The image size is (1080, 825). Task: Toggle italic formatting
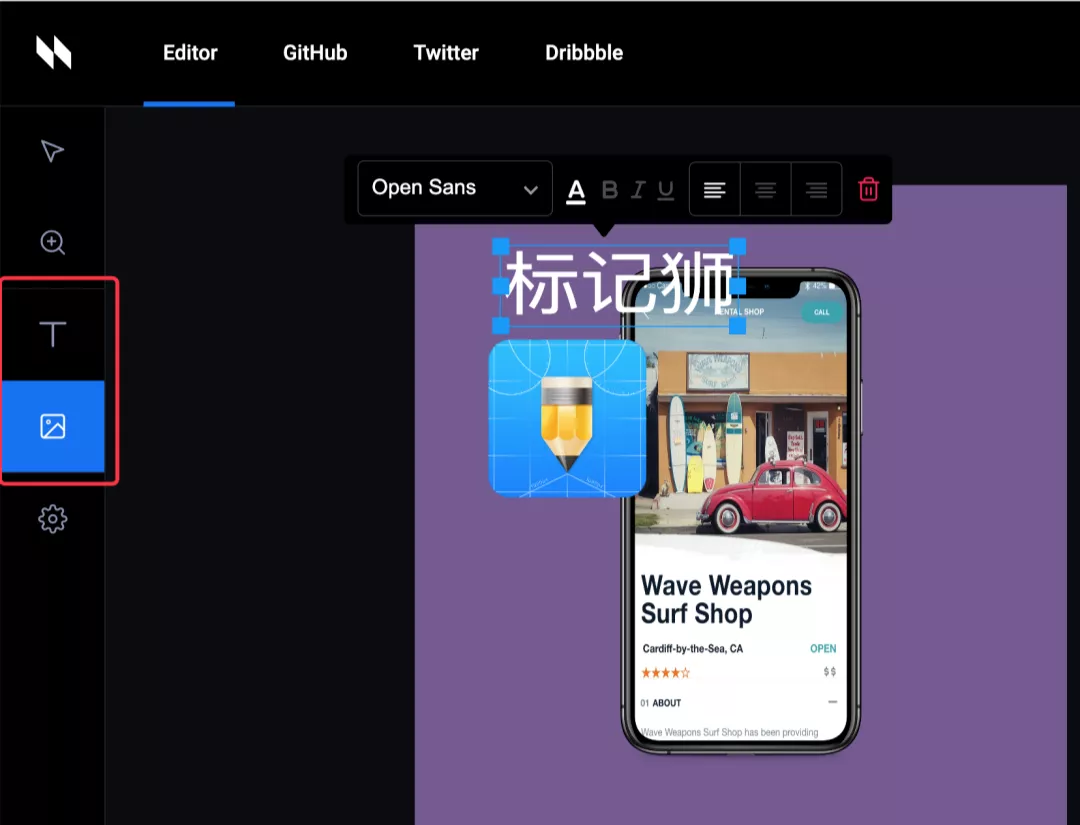pyautogui.click(x=638, y=190)
